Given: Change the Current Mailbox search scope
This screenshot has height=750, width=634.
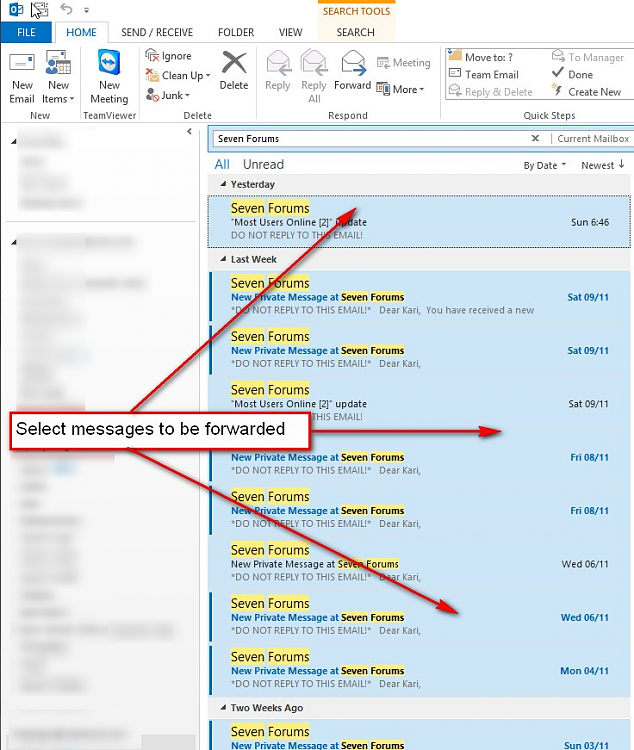Looking at the screenshot, I should pos(593,139).
